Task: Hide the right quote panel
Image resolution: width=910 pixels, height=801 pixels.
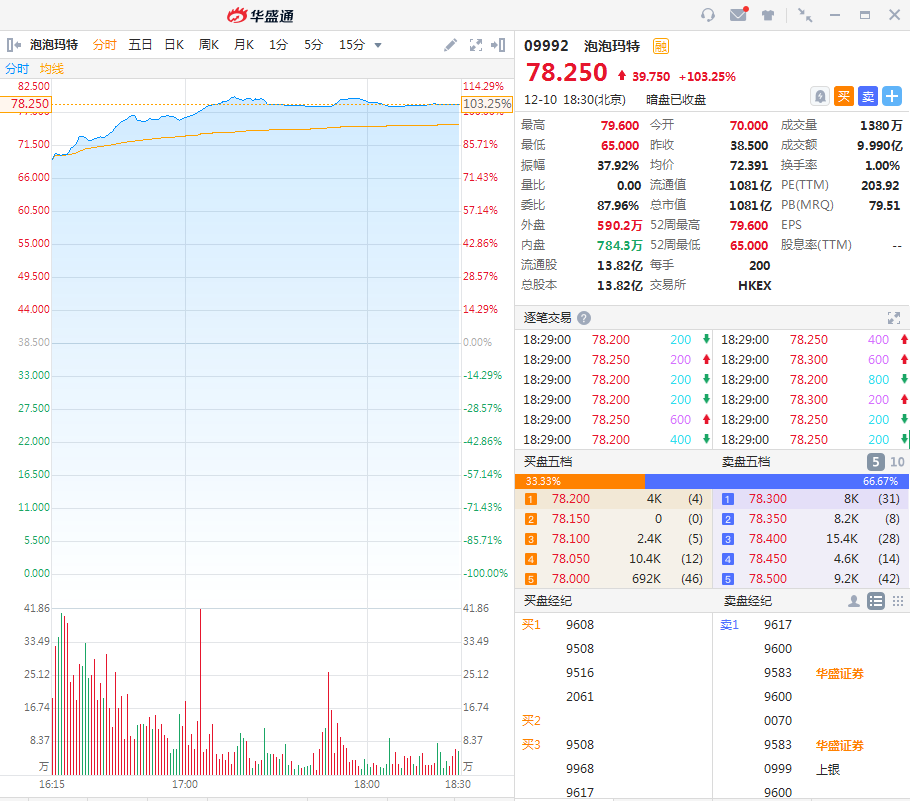Action: coord(498,45)
